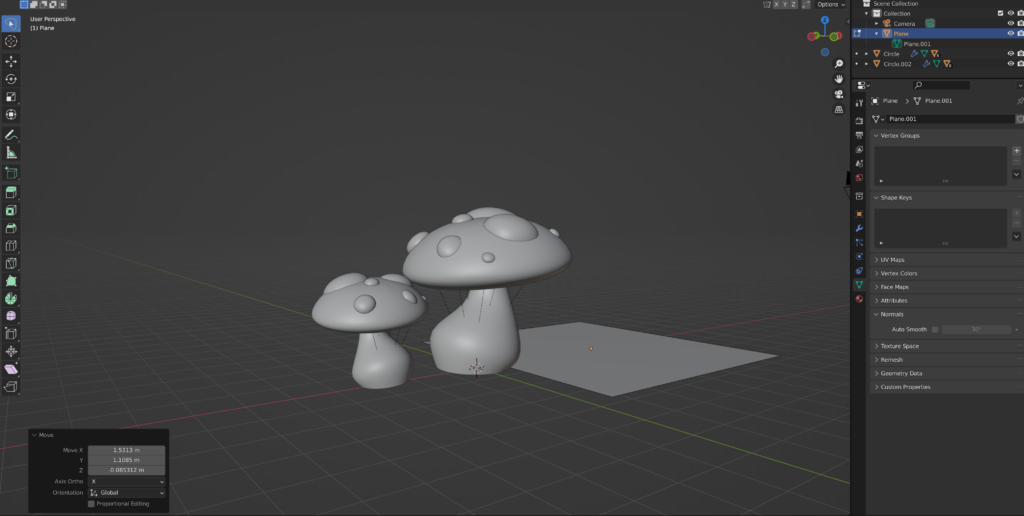
Task: Activate the Cursor tool
Action: [11, 41]
